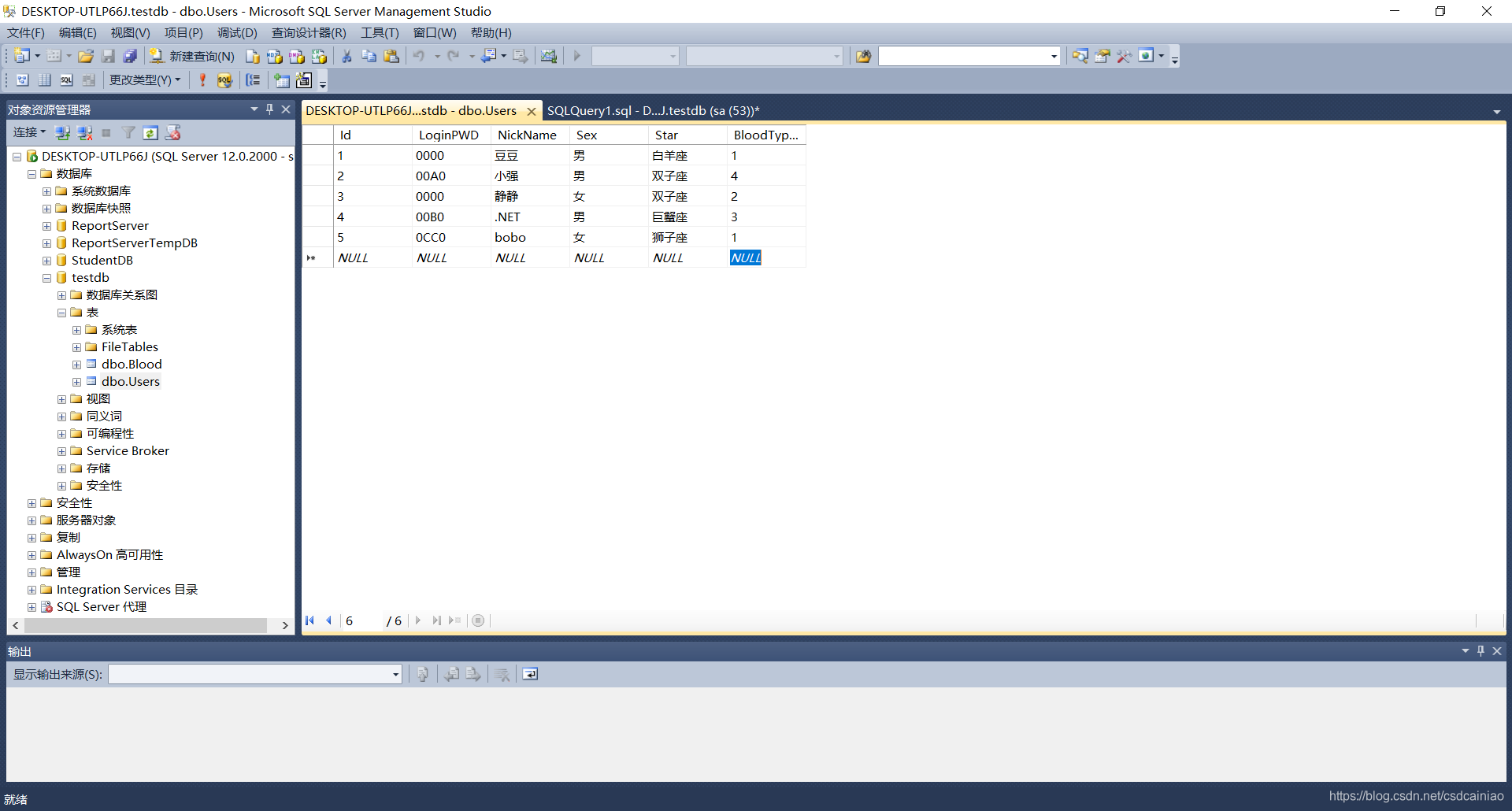Click the Paste clipboard icon
This screenshot has height=811, width=1512.
pos(391,56)
